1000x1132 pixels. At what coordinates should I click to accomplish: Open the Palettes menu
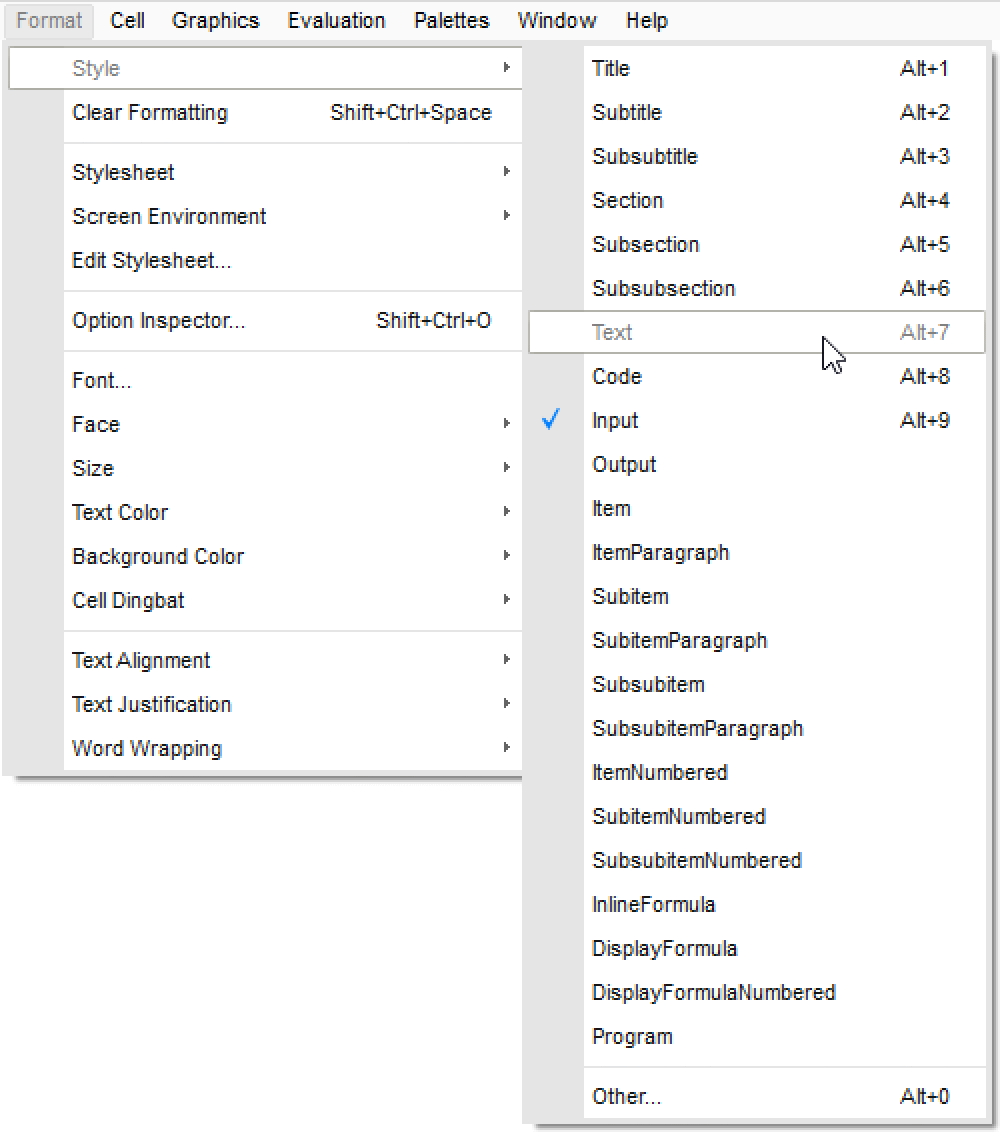[451, 20]
